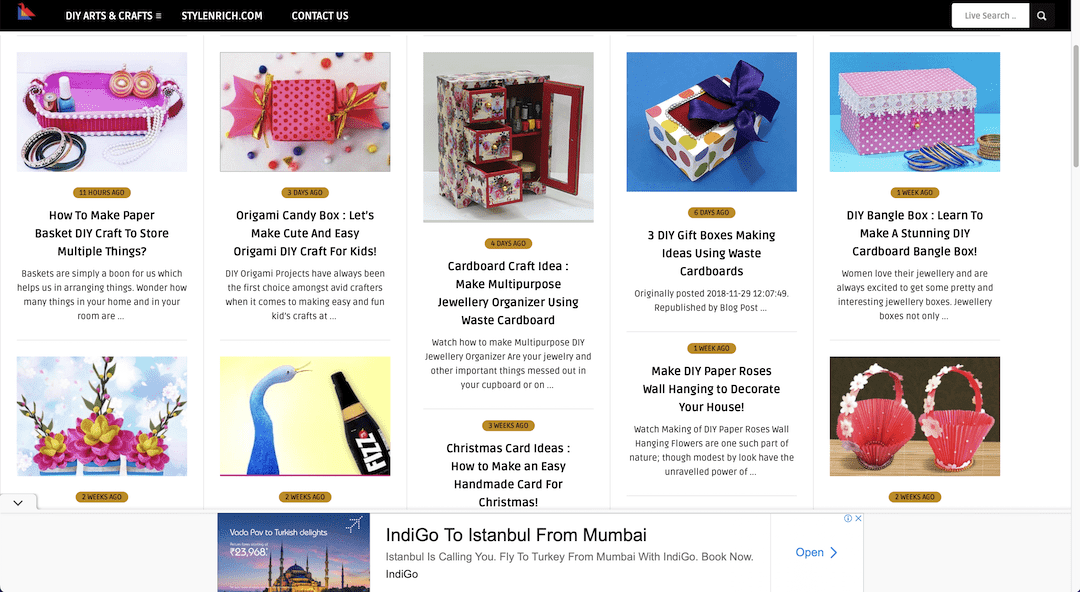Open the Make DIY Paper Roses article
Screen dimensions: 1080x592
pos(712,389)
